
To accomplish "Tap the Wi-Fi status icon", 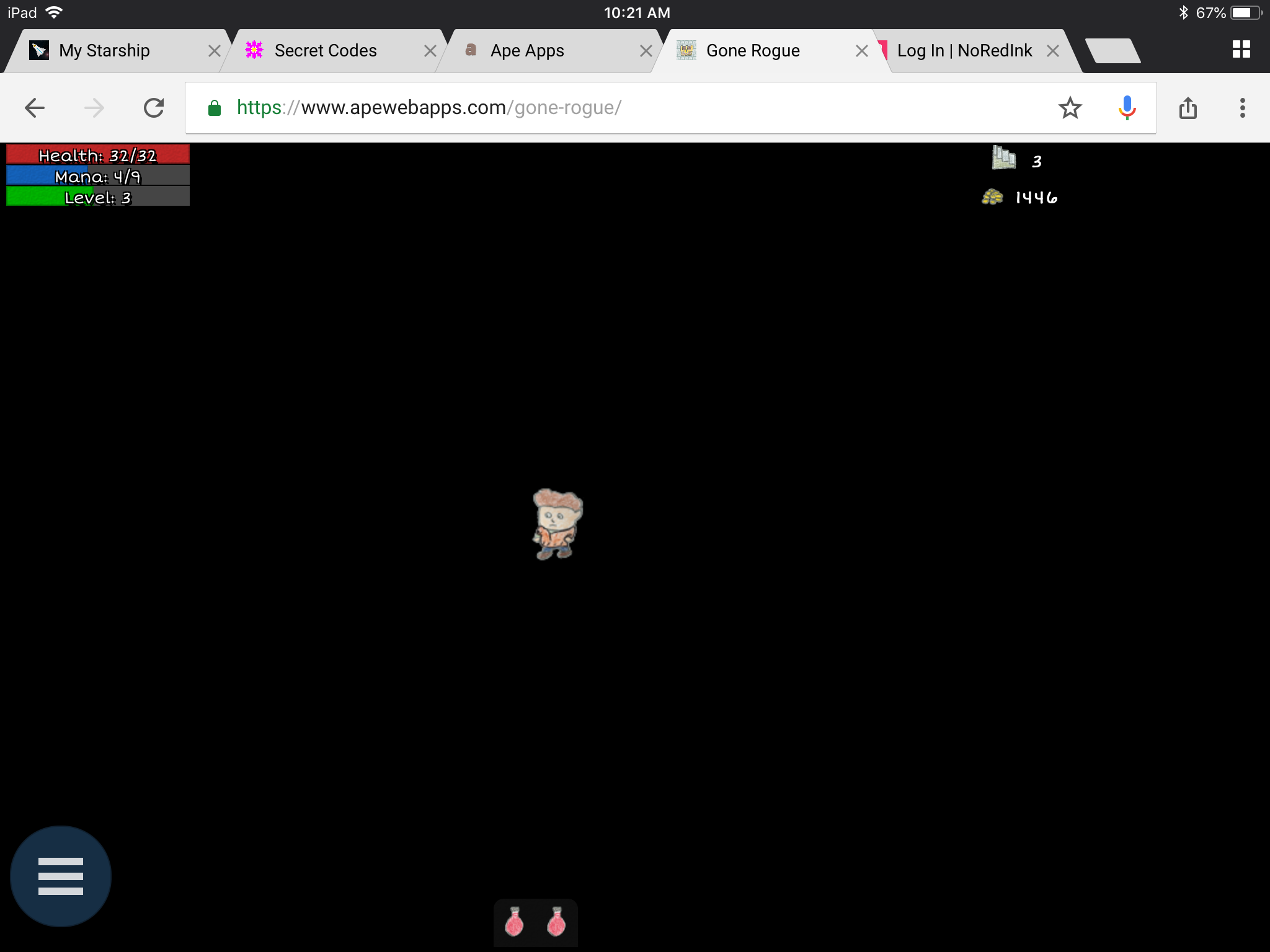I will point(55,12).
